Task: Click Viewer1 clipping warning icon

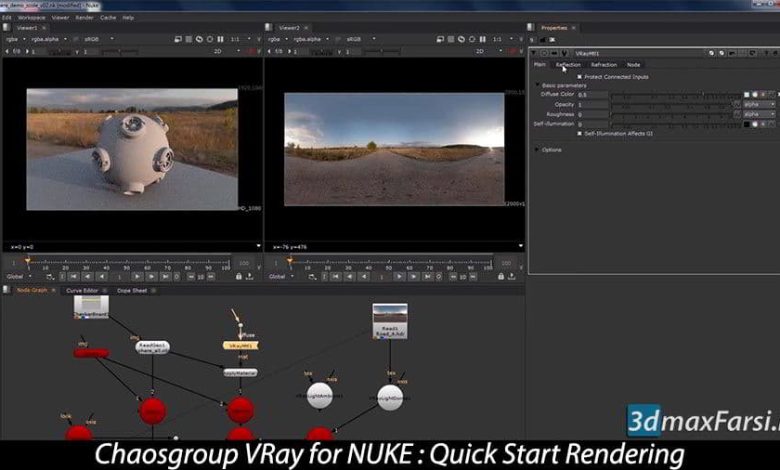Action: click(199, 39)
